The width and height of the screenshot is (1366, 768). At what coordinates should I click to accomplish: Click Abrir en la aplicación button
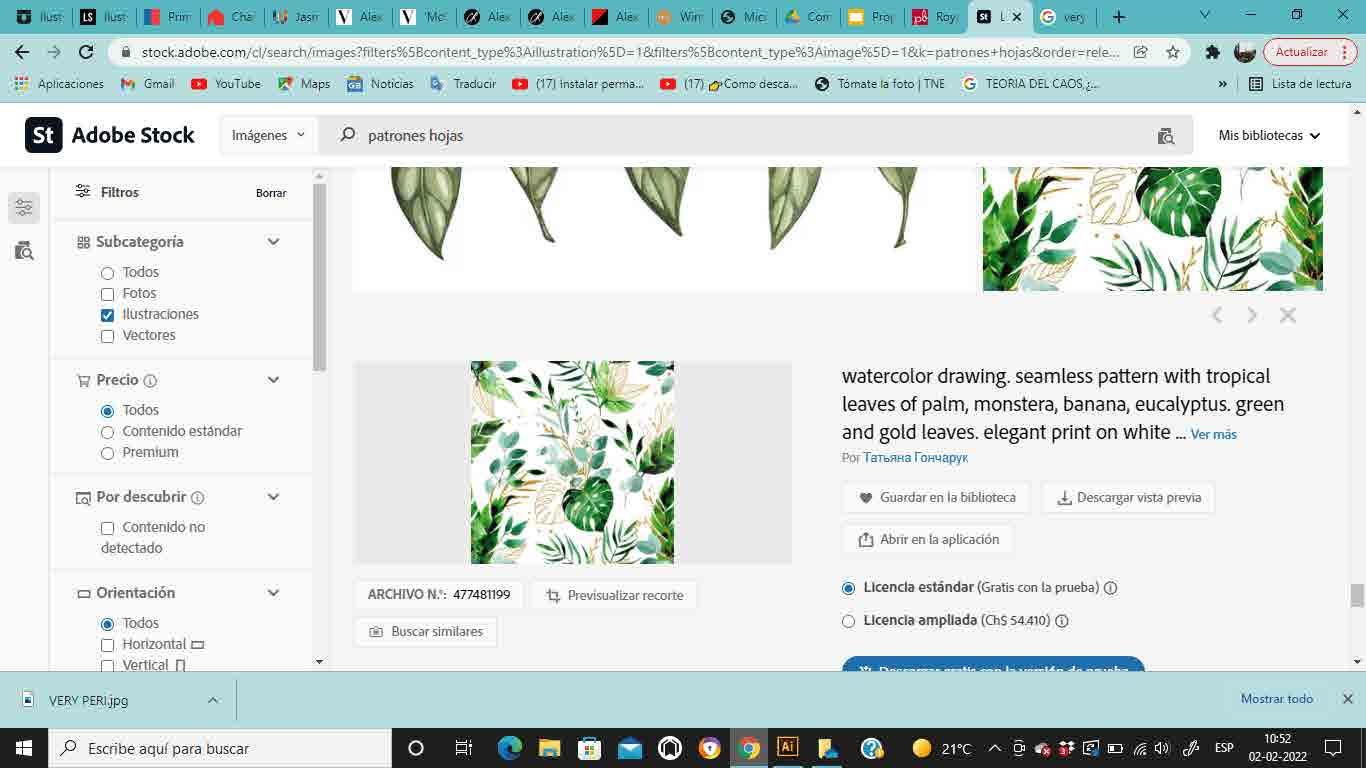[x=928, y=540]
